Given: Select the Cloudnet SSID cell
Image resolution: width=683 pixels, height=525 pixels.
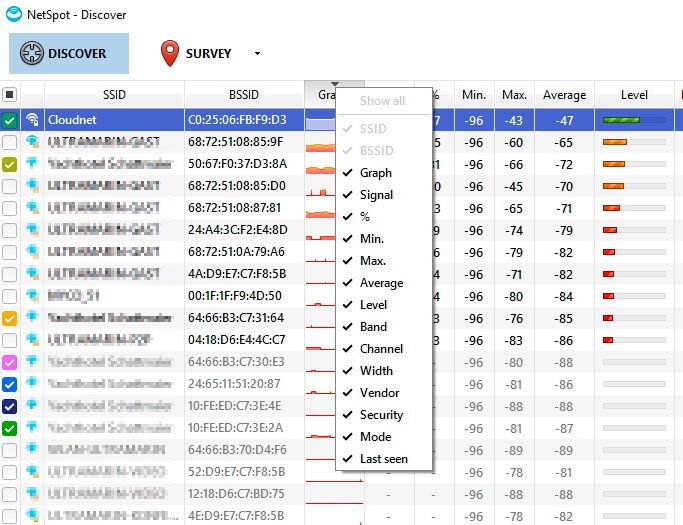Looking at the screenshot, I should 115,120.
